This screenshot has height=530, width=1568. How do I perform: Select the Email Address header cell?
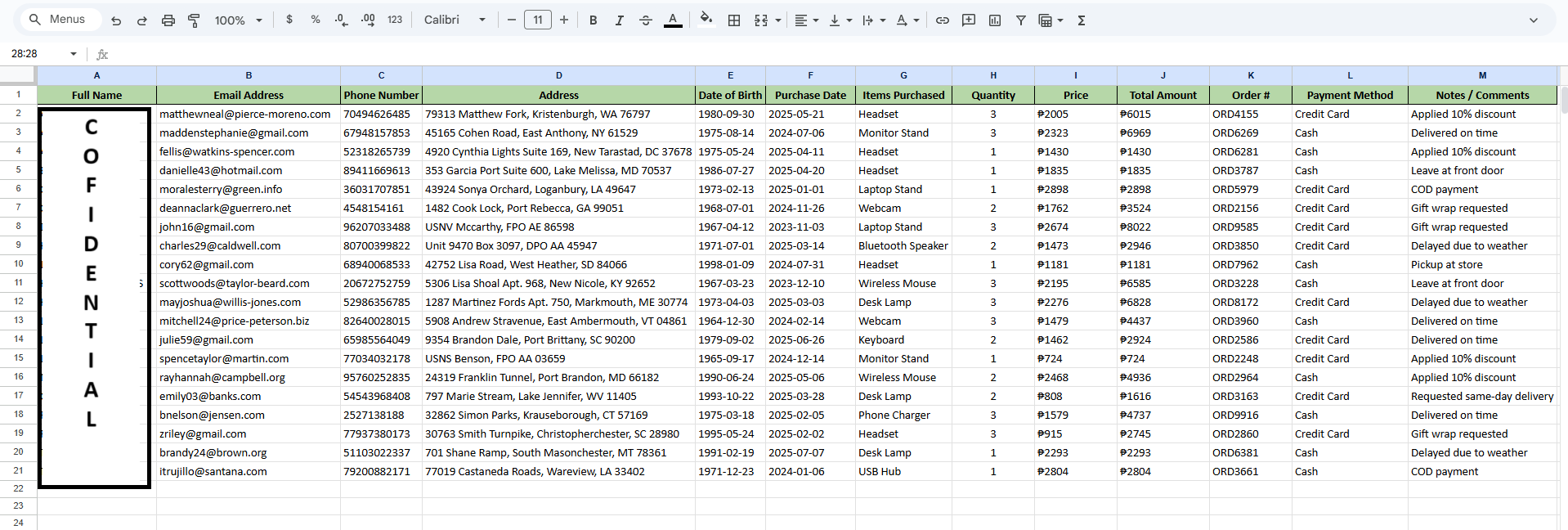249,95
